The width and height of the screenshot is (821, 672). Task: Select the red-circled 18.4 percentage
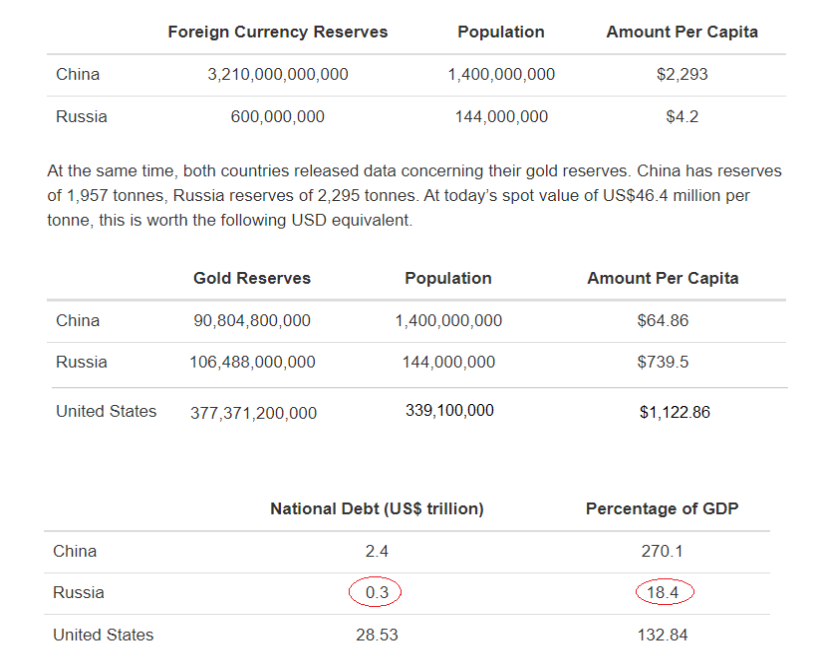tap(664, 593)
